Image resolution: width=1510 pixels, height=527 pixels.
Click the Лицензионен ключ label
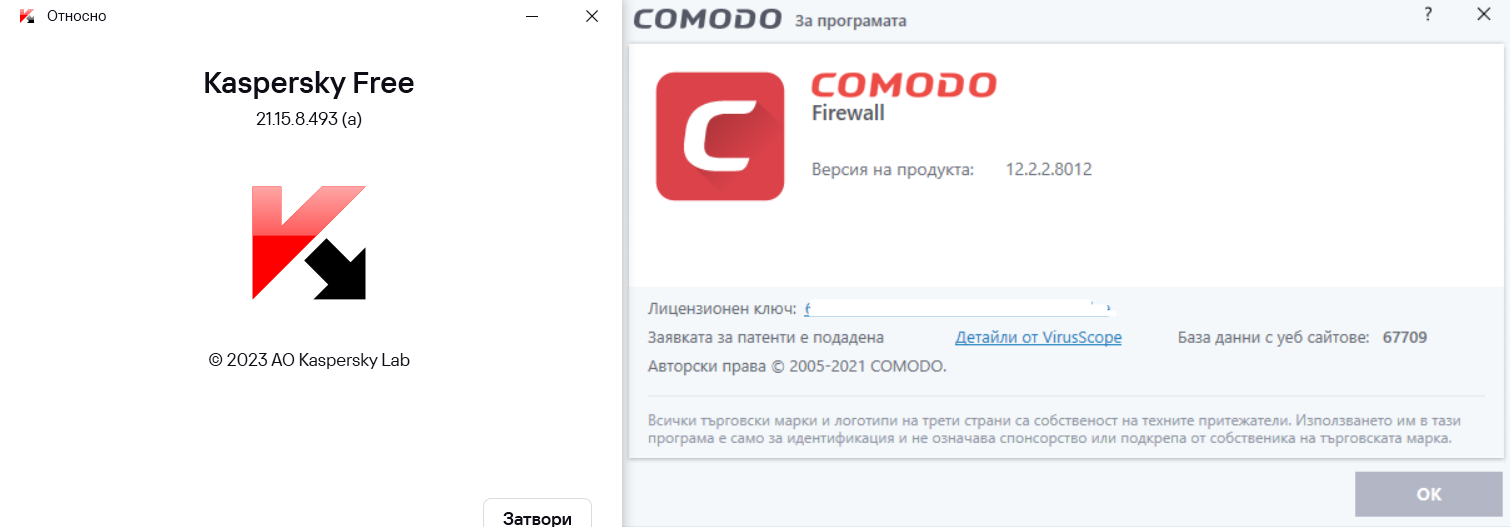(x=722, y=308)
